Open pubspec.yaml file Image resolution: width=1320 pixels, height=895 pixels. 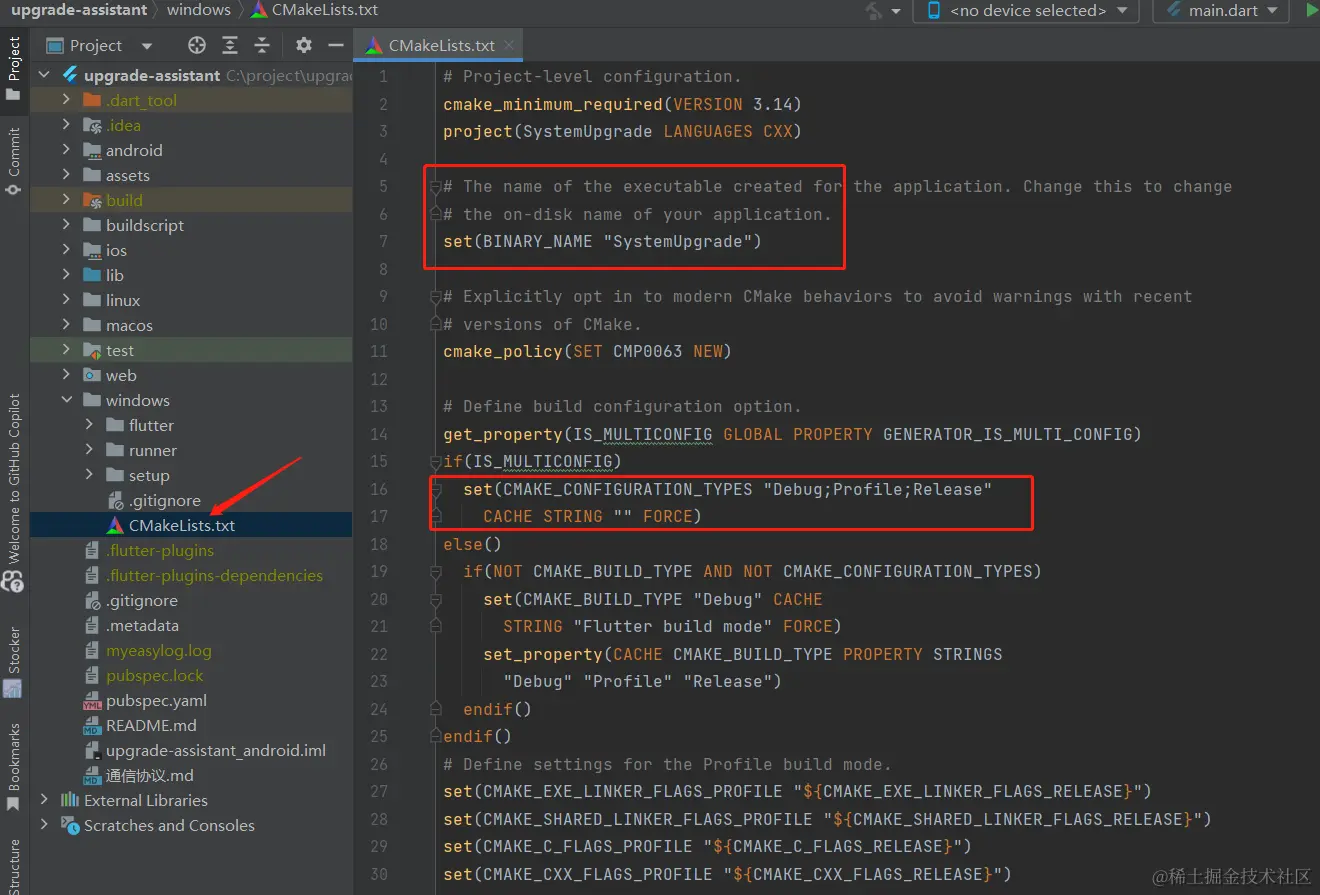click(156, 700)
